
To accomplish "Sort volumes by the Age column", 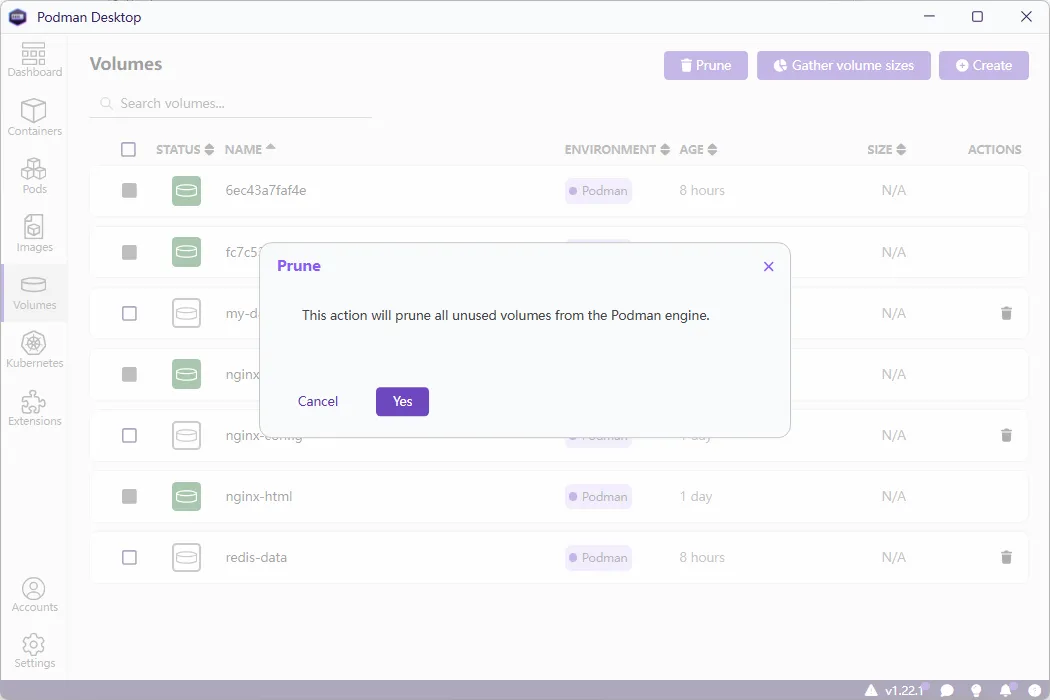I will tap(697, 149).
